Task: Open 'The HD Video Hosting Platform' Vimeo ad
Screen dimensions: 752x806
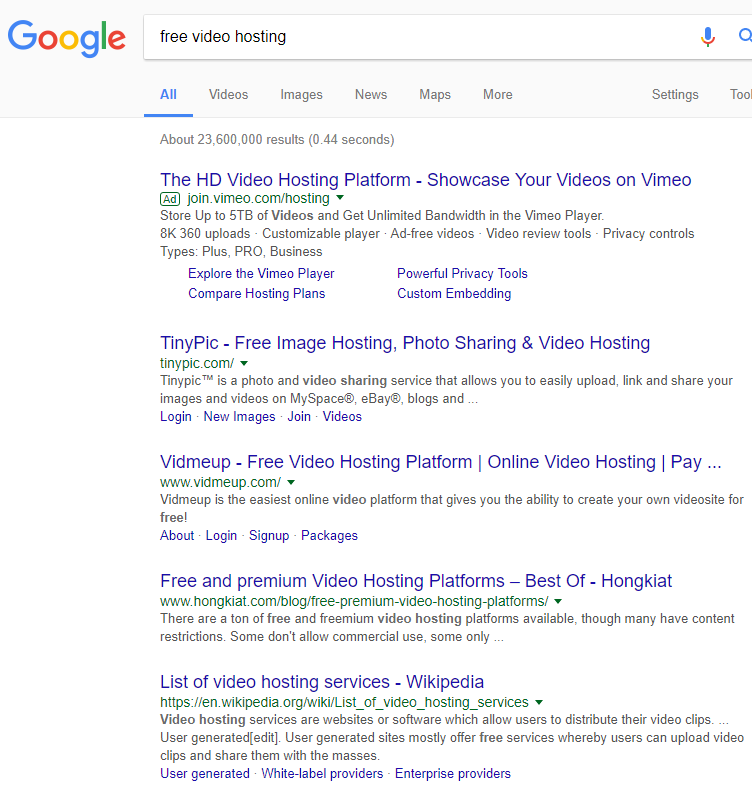Action: coord(426,180)
